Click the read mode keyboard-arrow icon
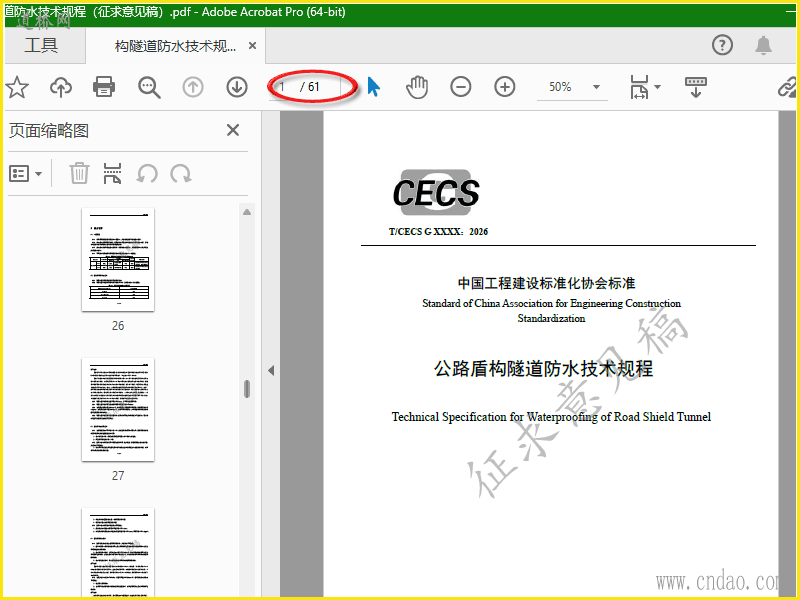Screen dimensions: 800x600 pos(695,87)
